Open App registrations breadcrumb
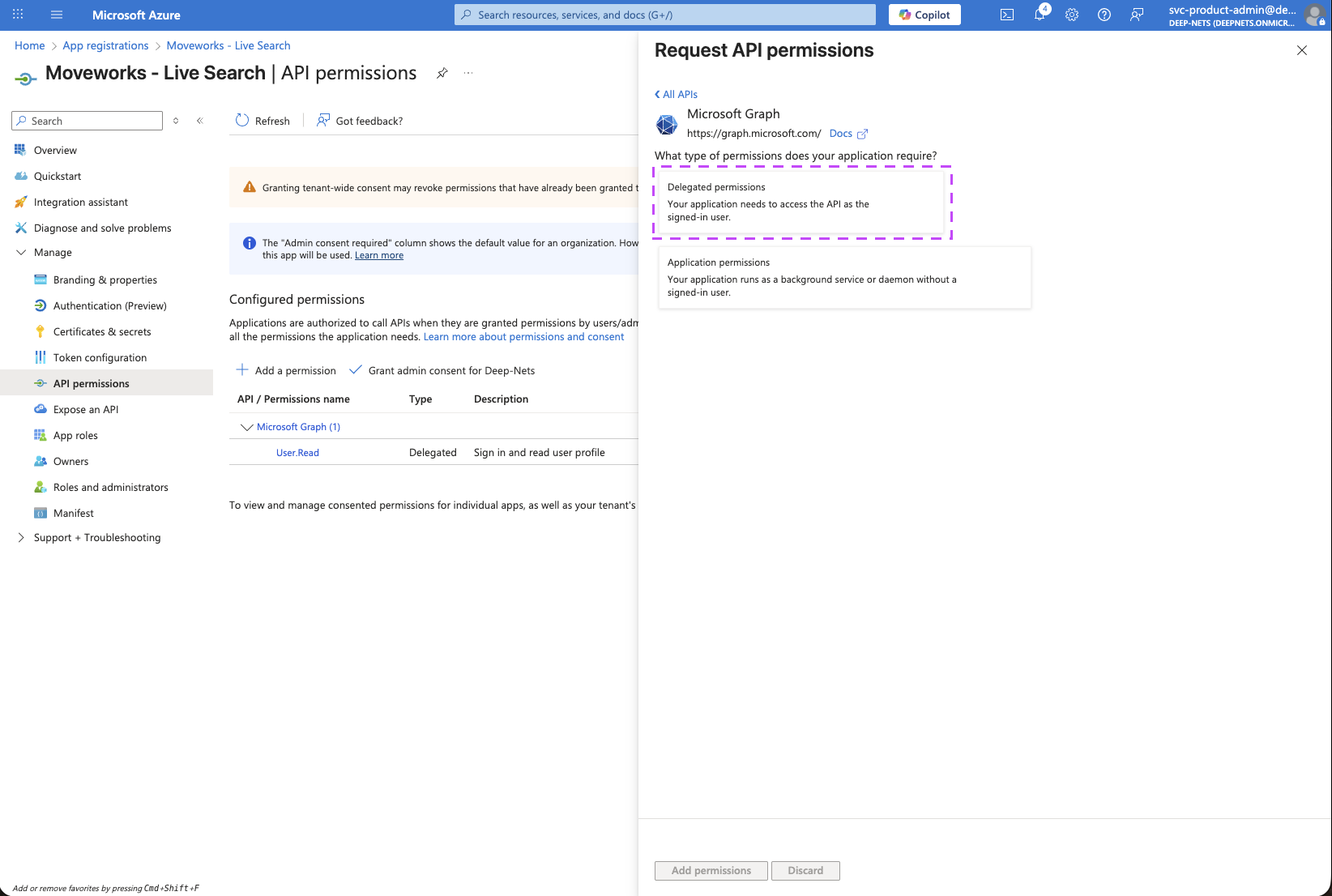 (105, 45)
